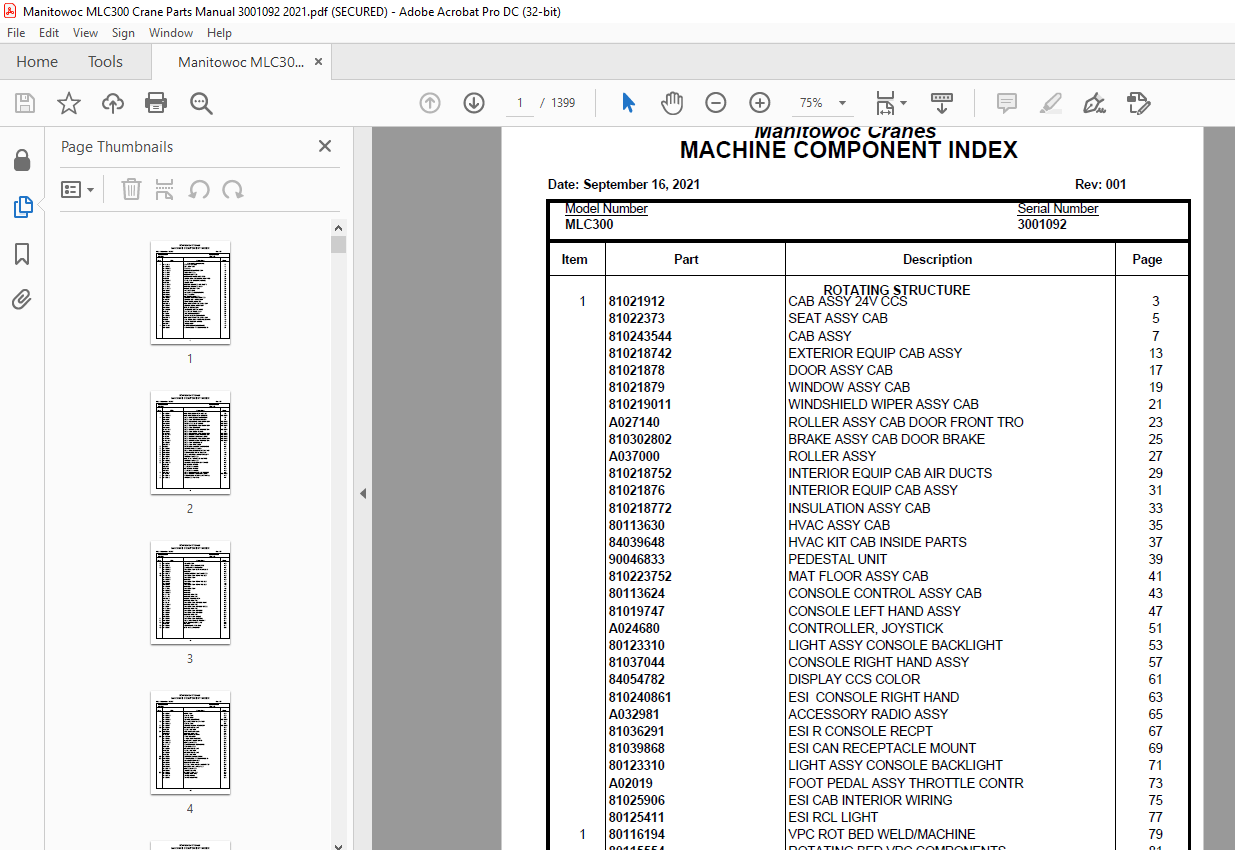Viewport: 1235px width, 850px height.
Task: Switch to the Home tab
Action: coord(37,62)
